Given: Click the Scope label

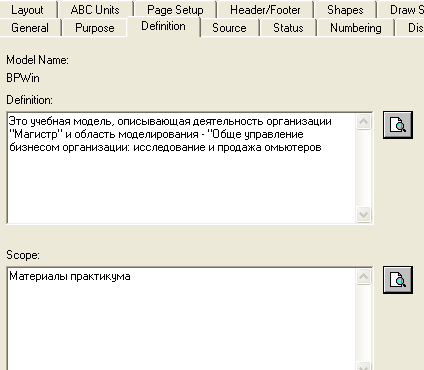Looking at the screenshot, I should [x=23, y=255].
